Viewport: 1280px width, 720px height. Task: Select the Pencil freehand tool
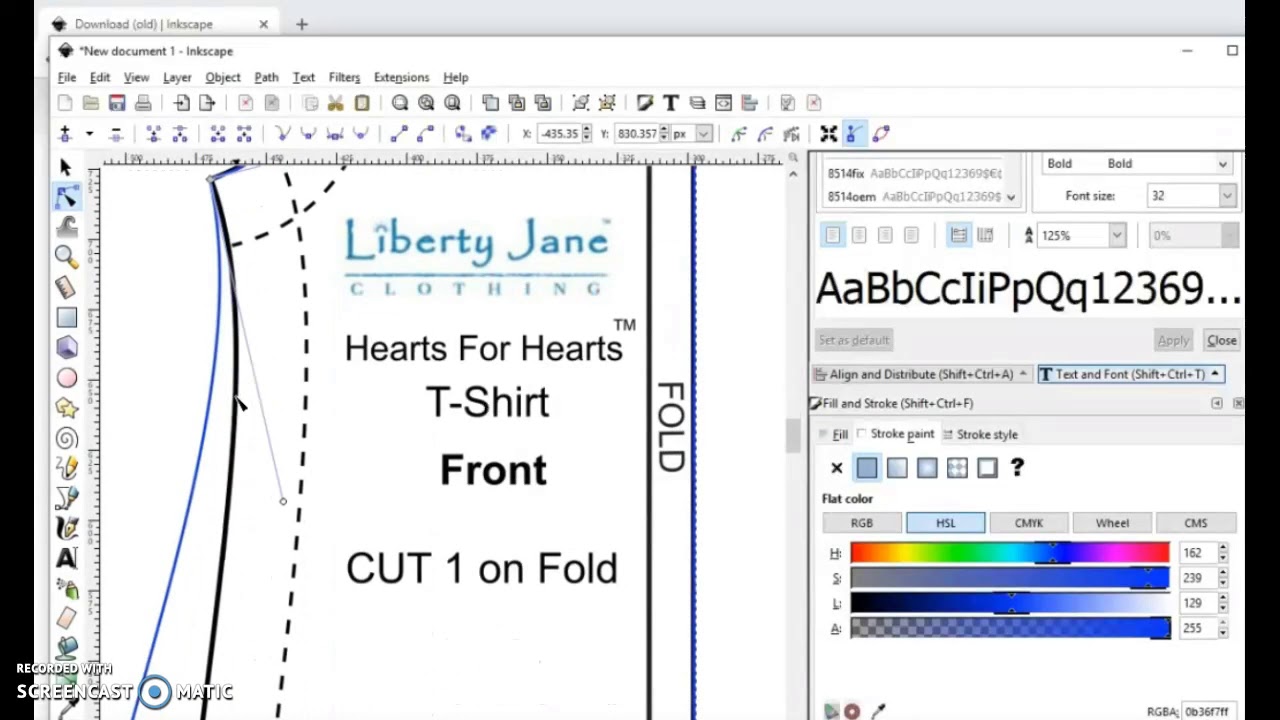point(66,468)
